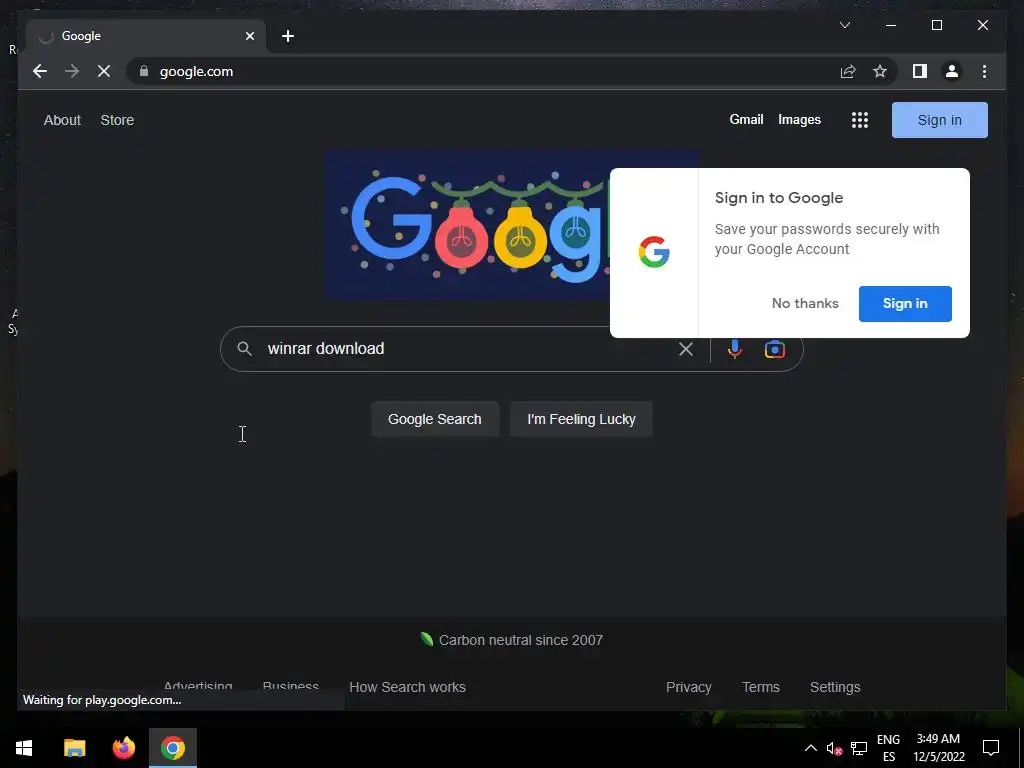Switch the ENG ES input language
The width and height of the screenshot is (1024, 768).
[888, 748]
